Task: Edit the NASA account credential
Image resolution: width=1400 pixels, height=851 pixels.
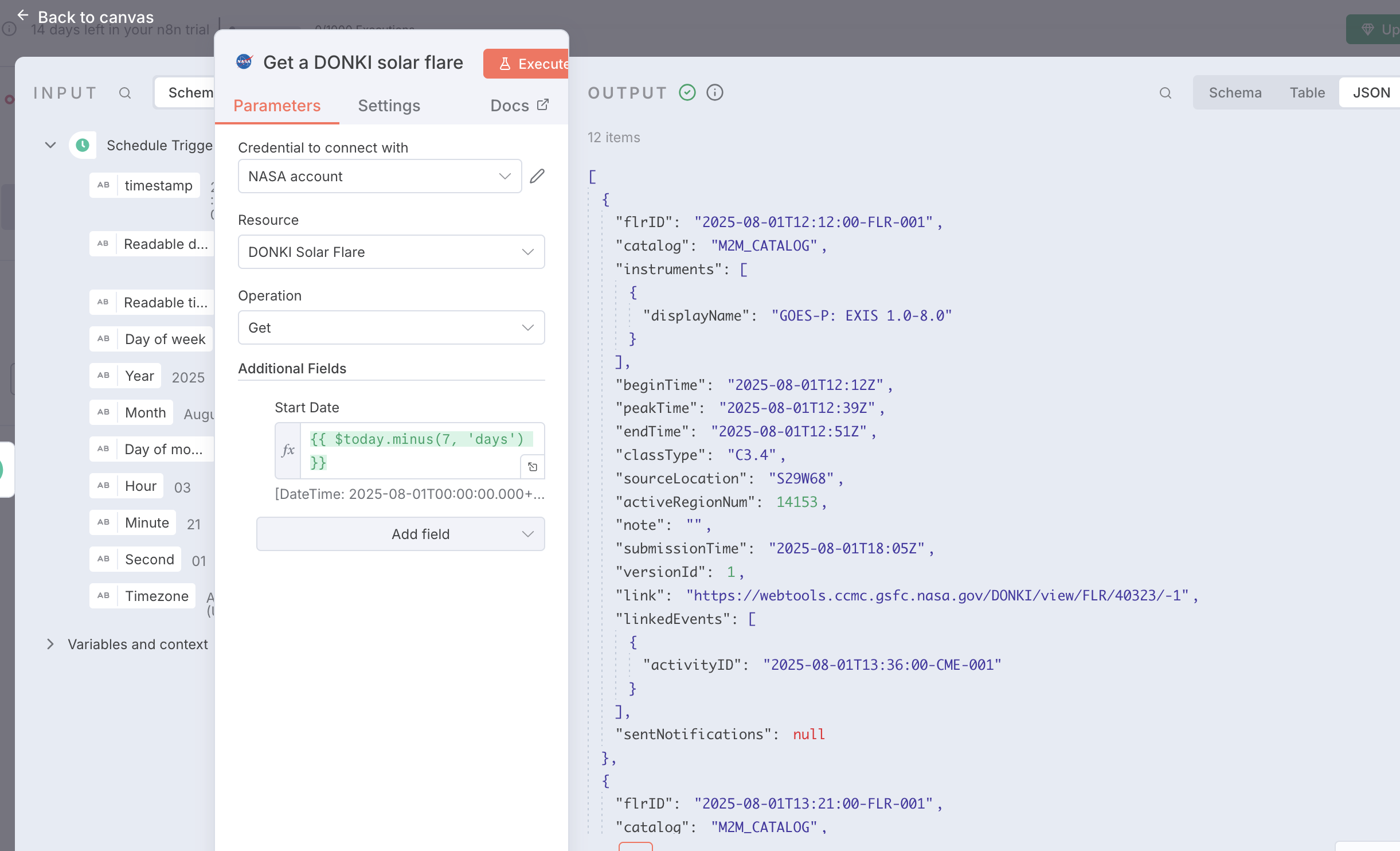Action: coord(537,176)
